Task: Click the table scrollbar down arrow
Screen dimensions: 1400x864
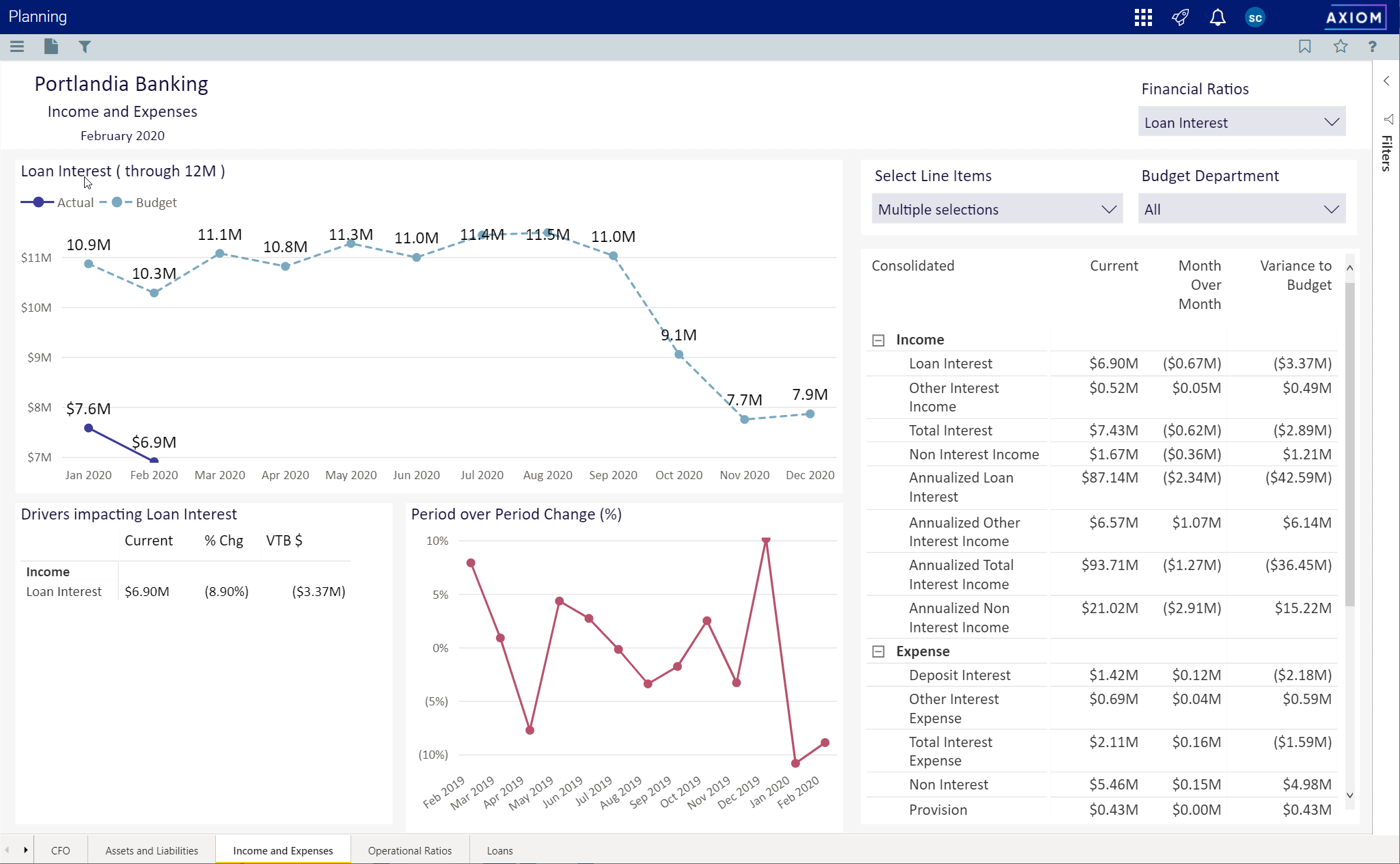Action: point(1349,796)
